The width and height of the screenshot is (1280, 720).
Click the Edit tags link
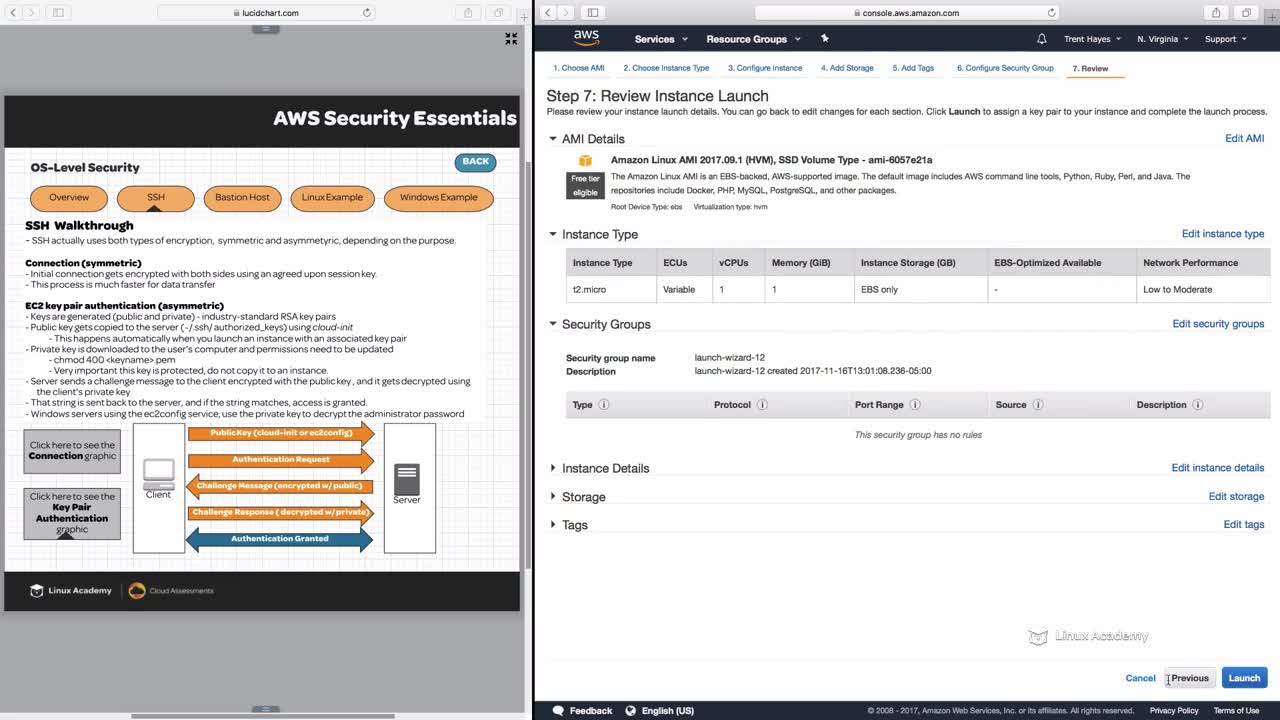click(x=1244, y=525)
